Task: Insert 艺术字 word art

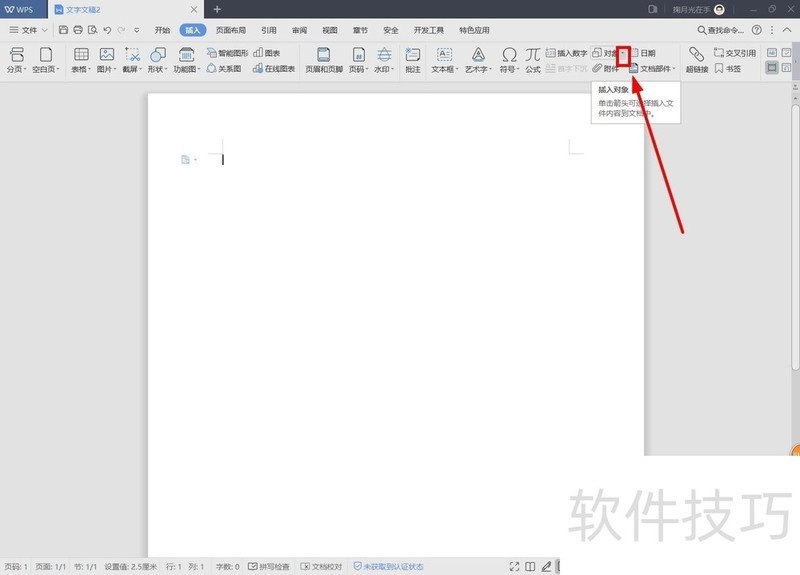Action: click(x=478, y=60)
